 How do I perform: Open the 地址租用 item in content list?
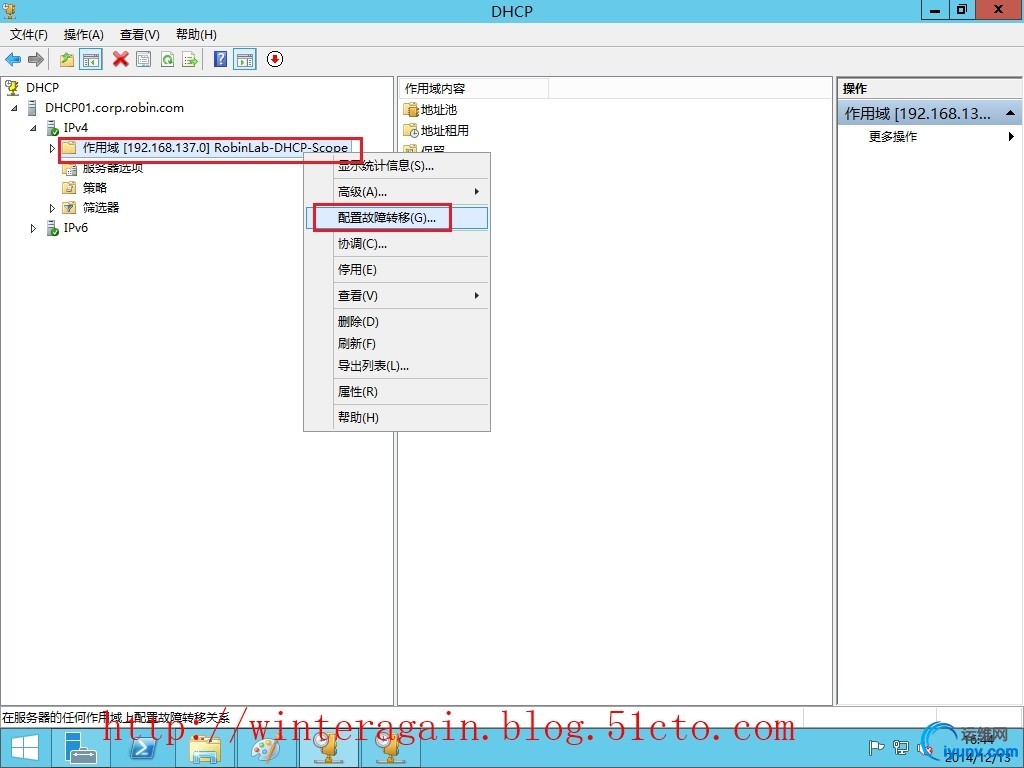(436, 131)
